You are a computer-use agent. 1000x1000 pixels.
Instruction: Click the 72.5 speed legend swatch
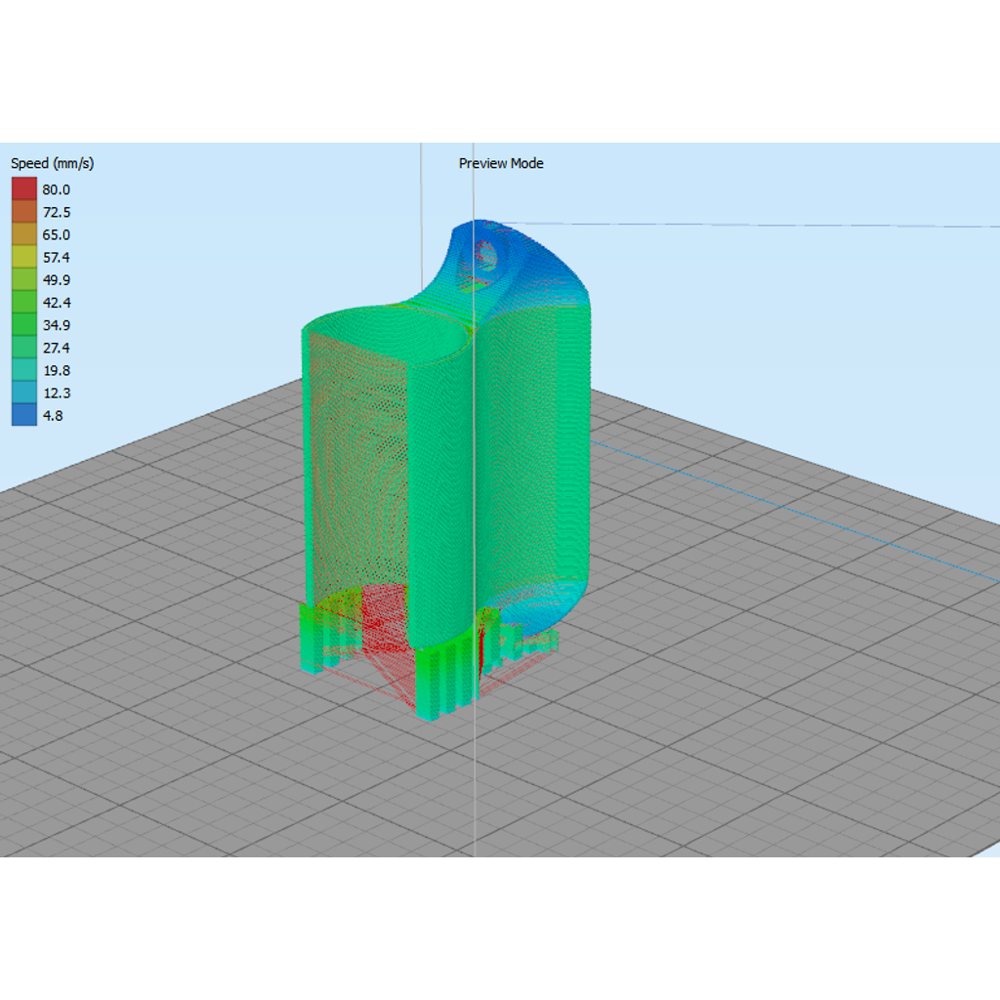(24, 212)
